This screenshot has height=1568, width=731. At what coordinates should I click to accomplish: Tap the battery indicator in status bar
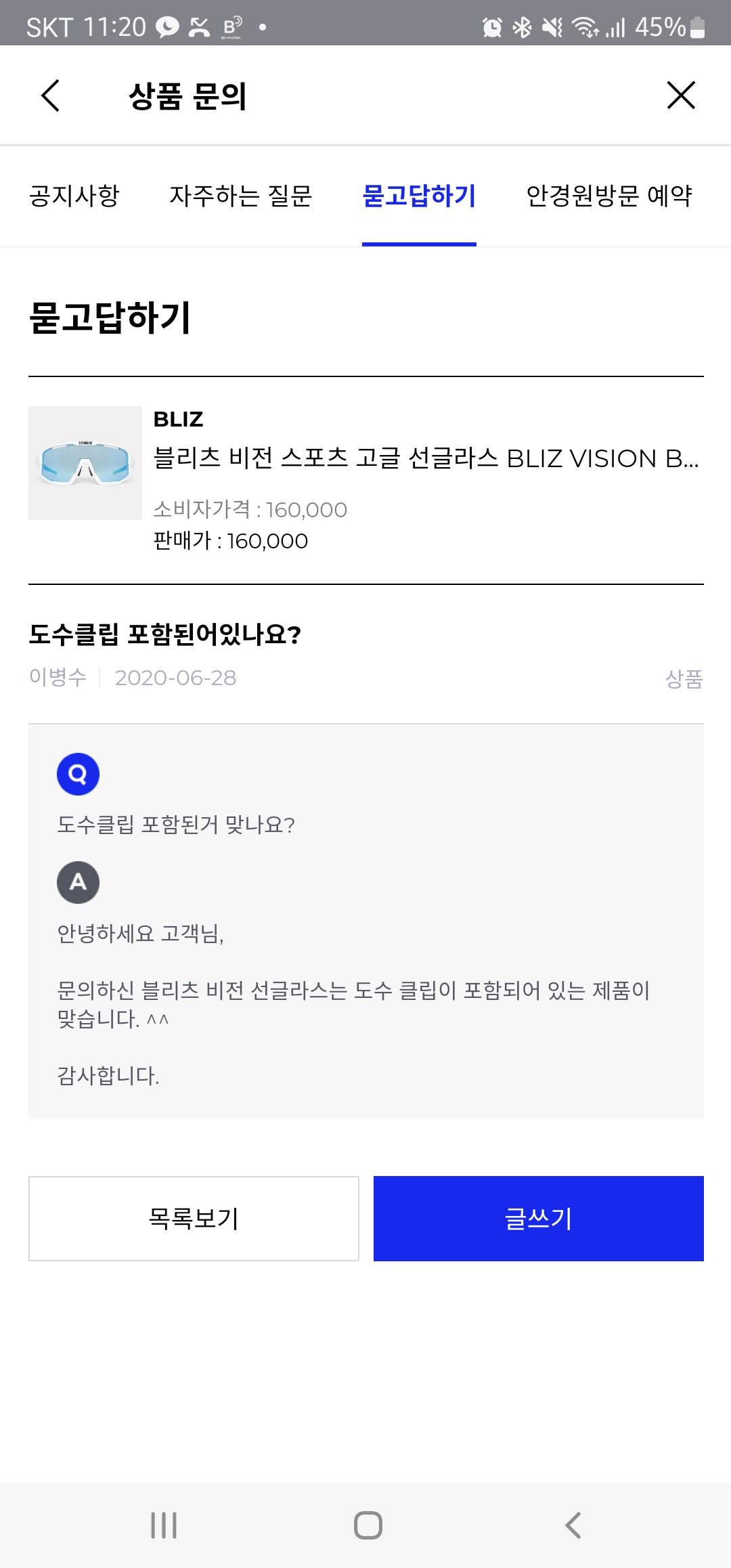pyautogui.click(x=697, y=28)
